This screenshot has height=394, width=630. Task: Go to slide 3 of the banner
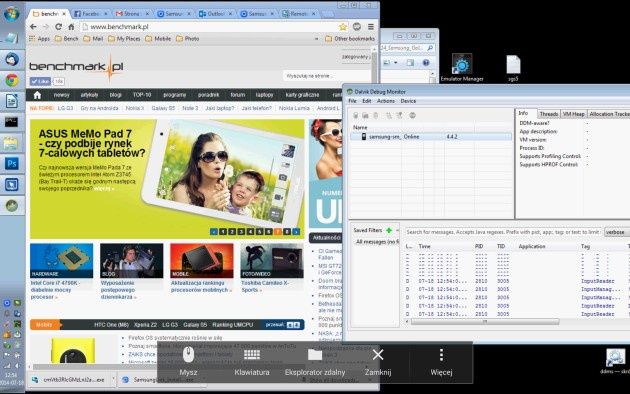pos(241,232)
